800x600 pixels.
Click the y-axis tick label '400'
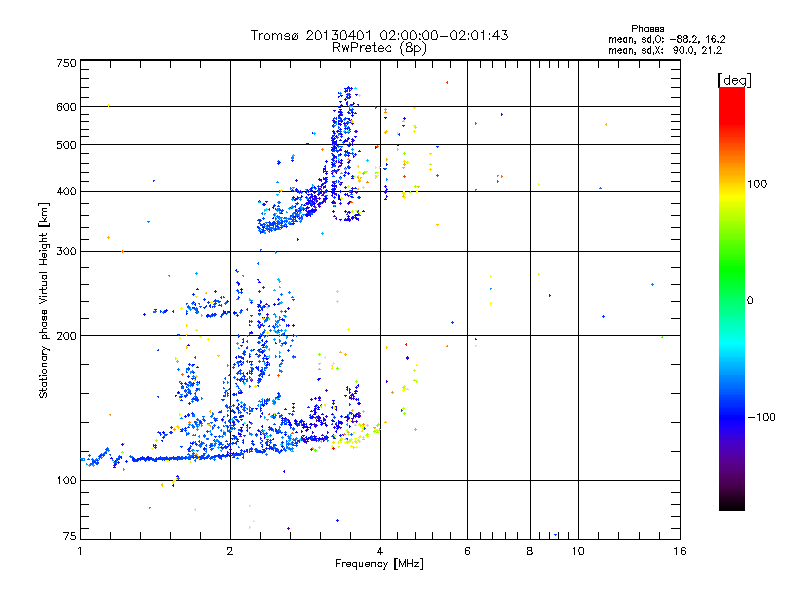click(66, 191)
